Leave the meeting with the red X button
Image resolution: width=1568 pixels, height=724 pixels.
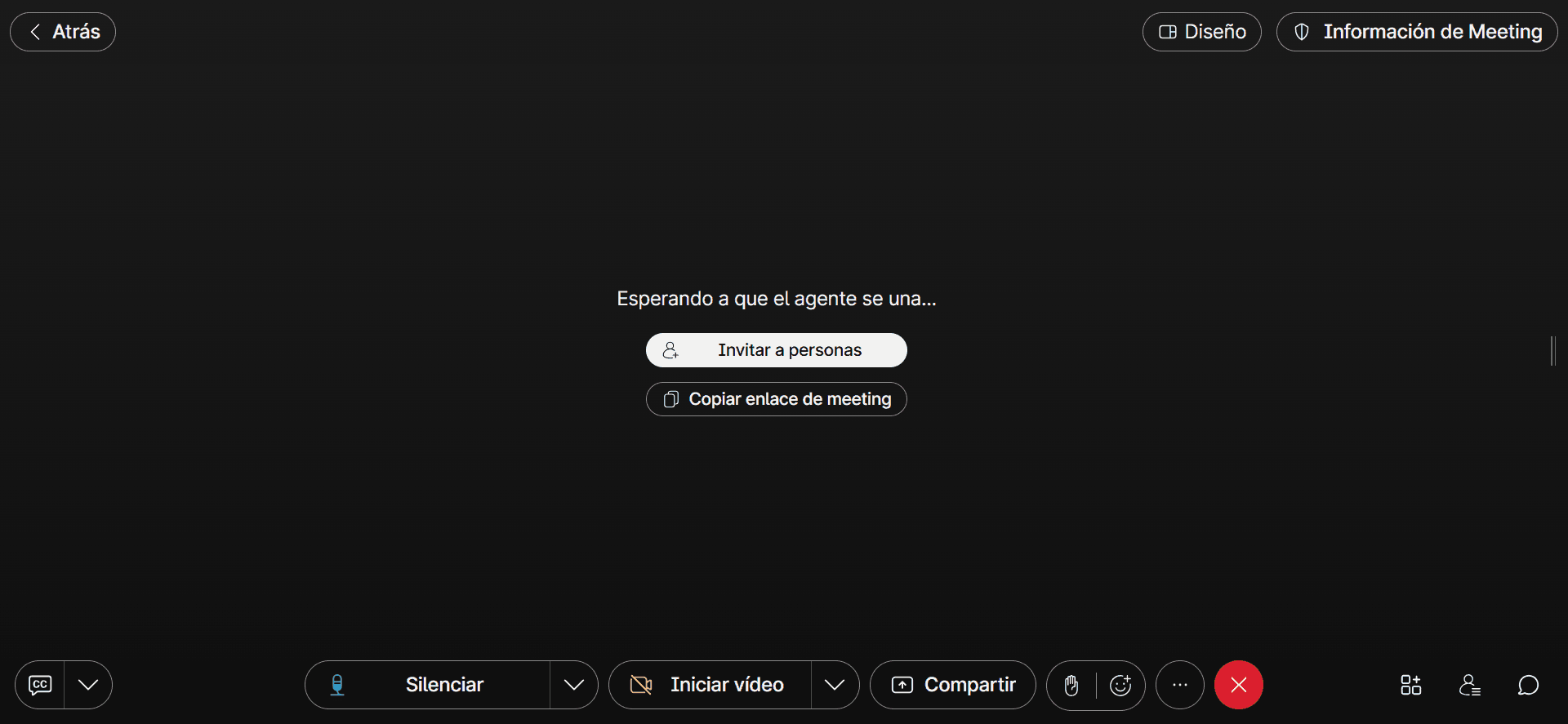click(1239, 685)
